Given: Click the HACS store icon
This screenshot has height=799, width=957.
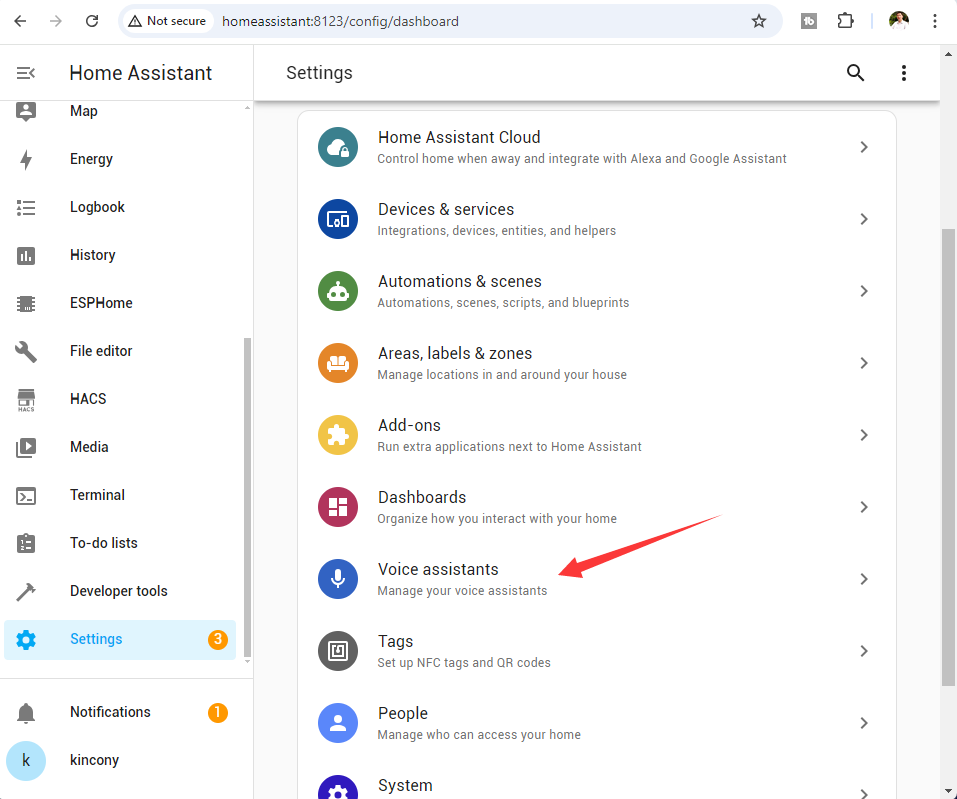Looking at the screenshot, I should tap(26, 400).
